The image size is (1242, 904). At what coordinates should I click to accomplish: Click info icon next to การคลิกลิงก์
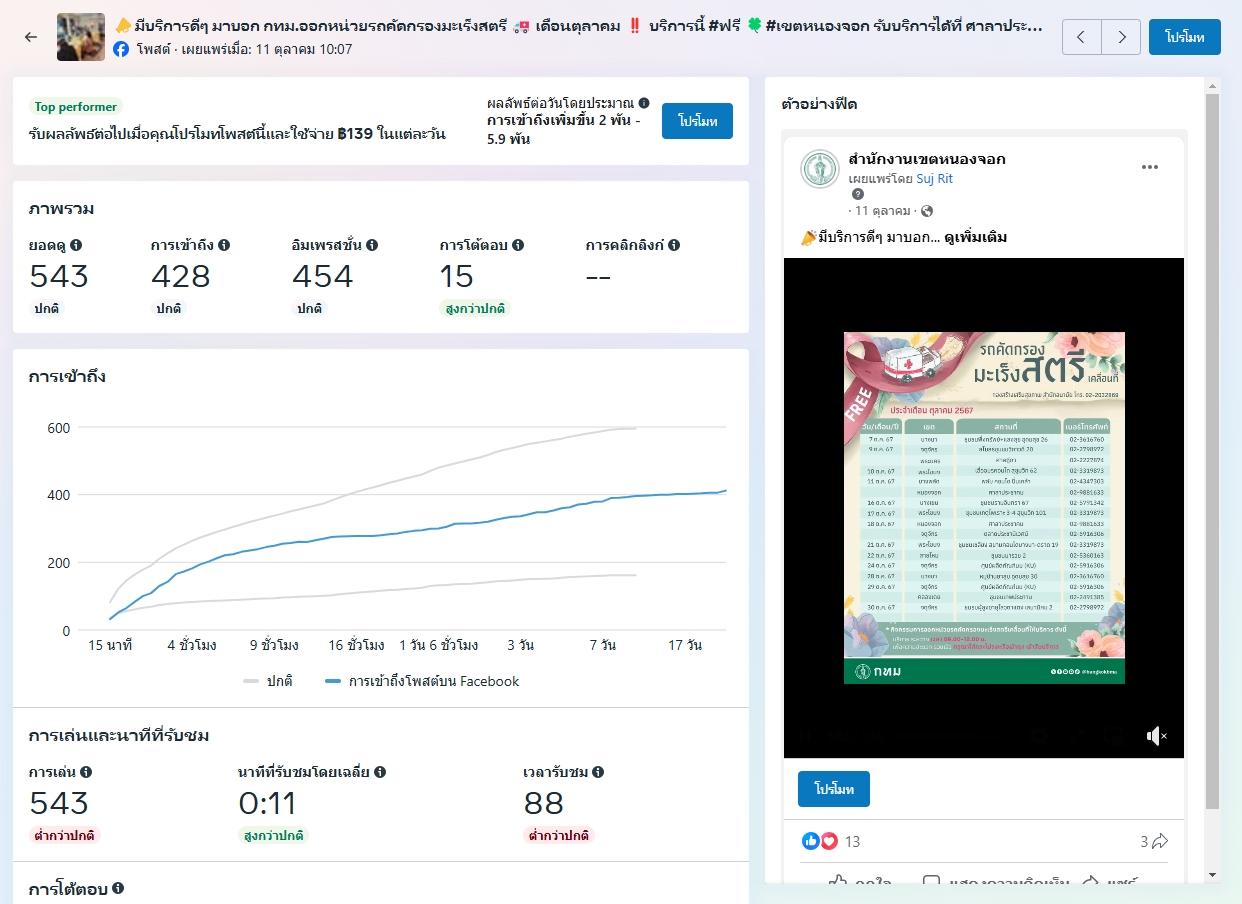674,245
